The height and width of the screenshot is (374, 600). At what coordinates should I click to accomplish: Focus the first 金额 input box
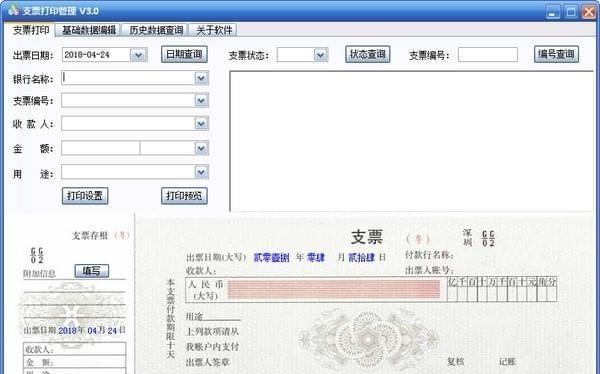pos(101,148)
